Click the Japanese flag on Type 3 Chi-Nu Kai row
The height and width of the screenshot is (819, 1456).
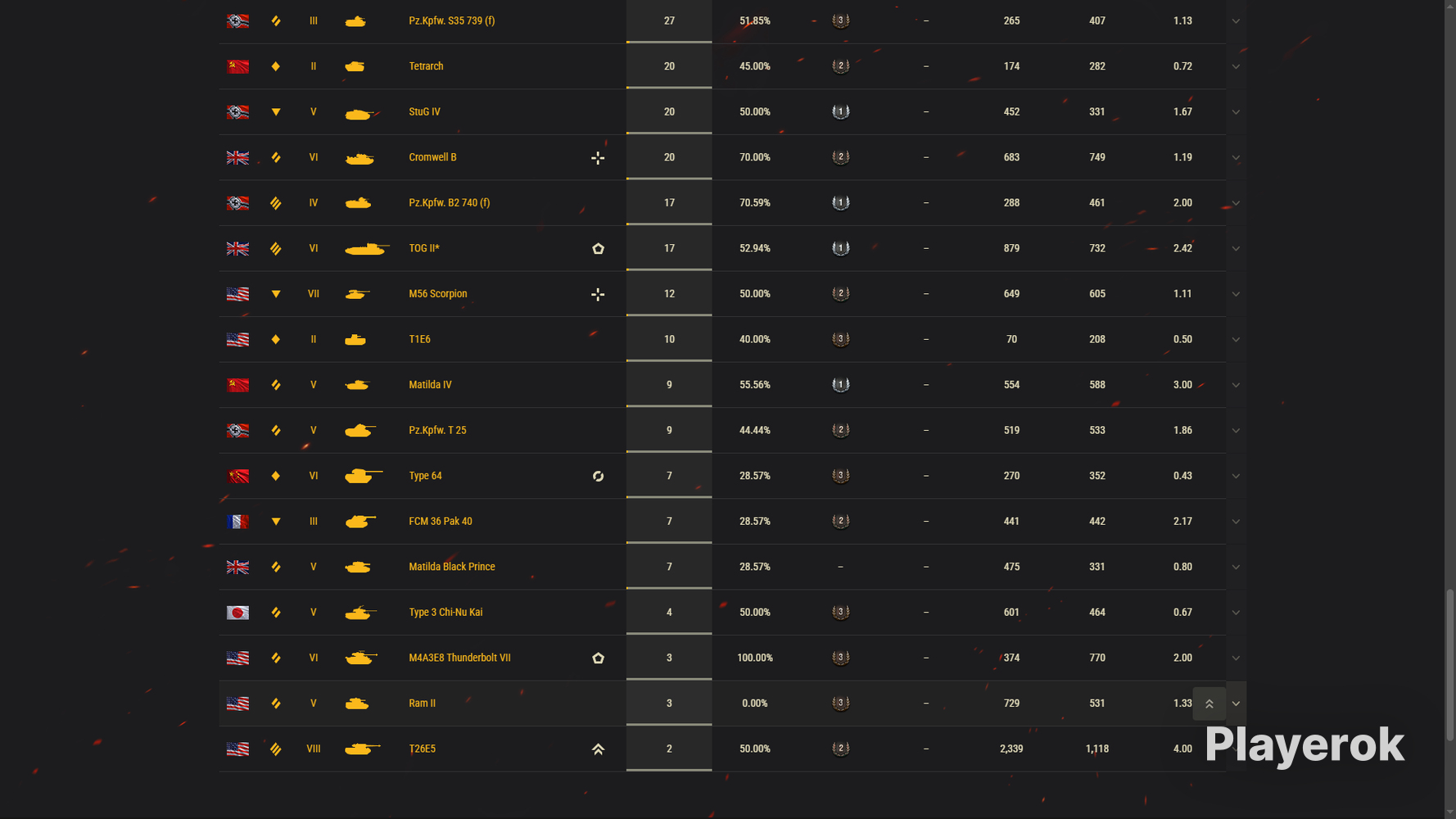[x=237, y=613]
